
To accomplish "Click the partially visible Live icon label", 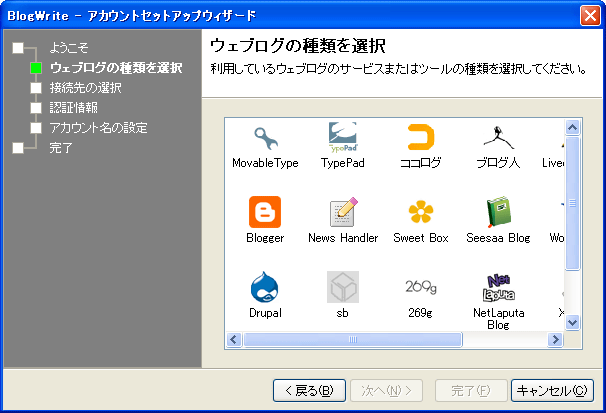I will [x=553, y=163].
